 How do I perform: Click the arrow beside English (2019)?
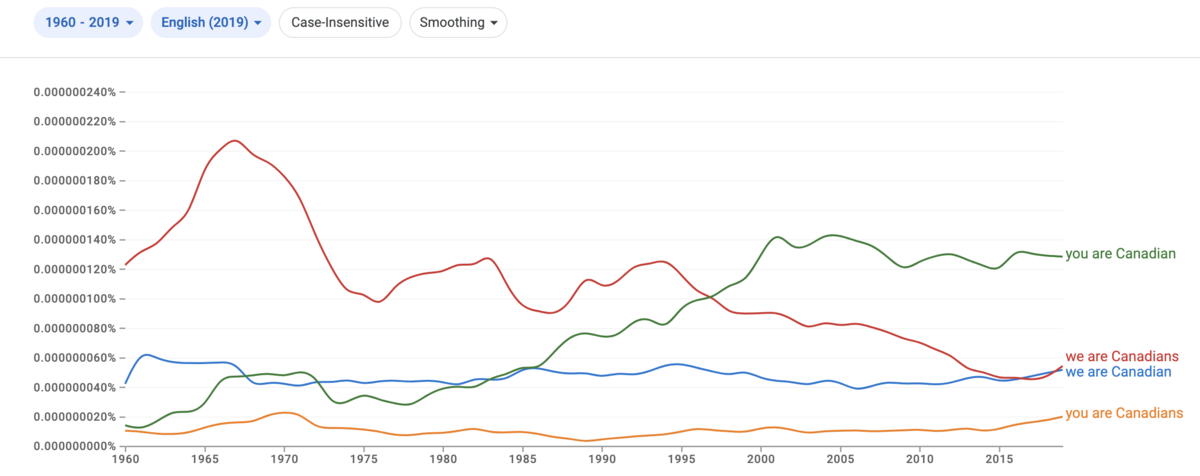click(257, 23)
